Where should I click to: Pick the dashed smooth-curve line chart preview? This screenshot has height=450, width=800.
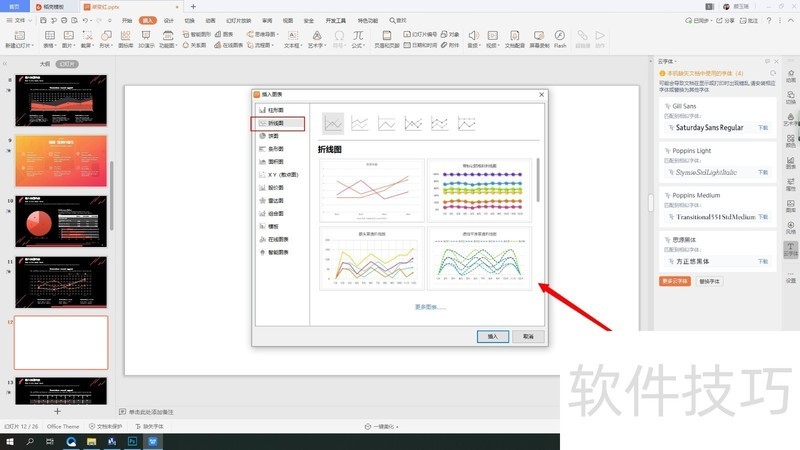pyautogui.click(x=480, y=259)
